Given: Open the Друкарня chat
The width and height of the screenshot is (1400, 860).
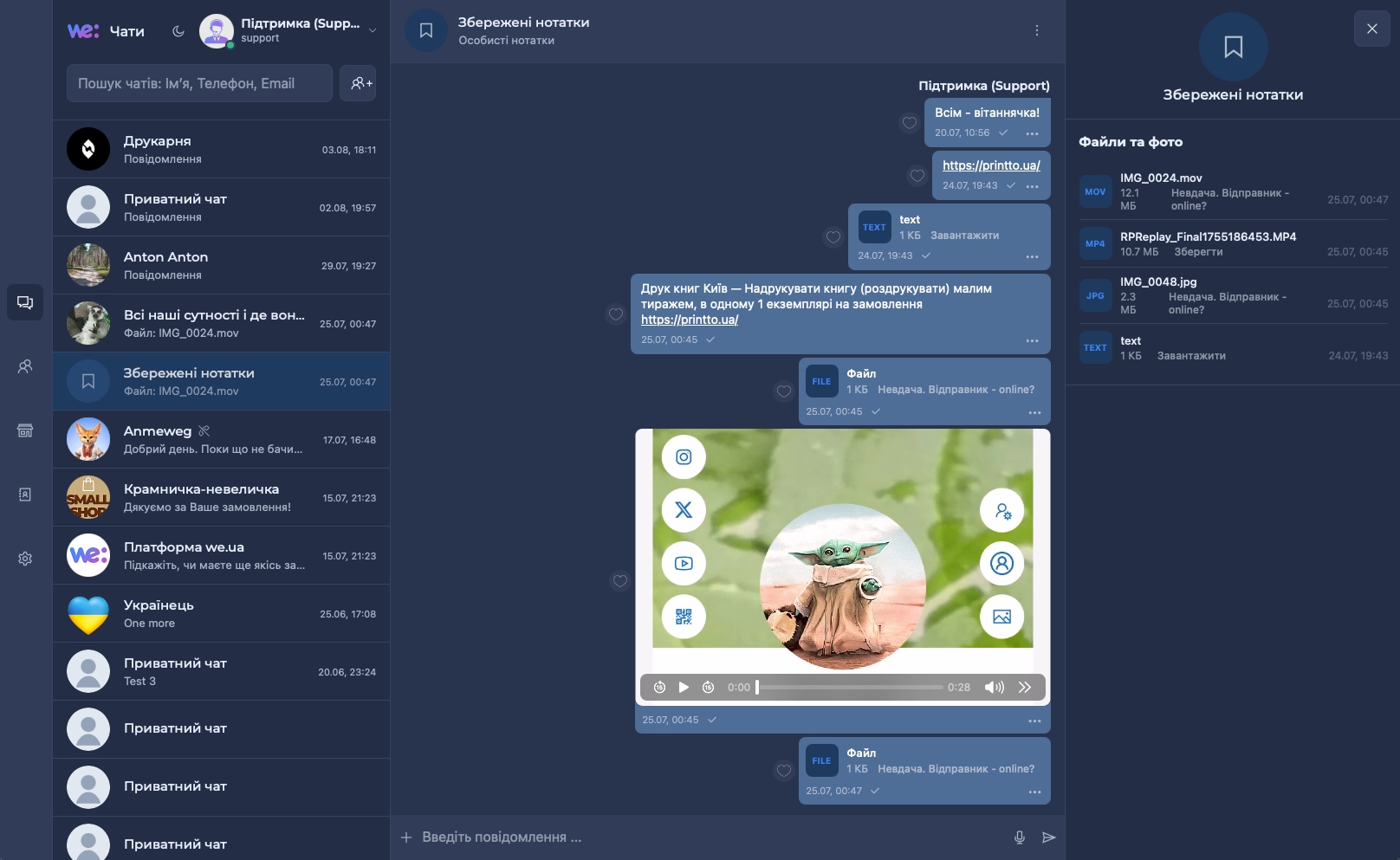Looking at the screenshot, I should (x=222, y=149).
